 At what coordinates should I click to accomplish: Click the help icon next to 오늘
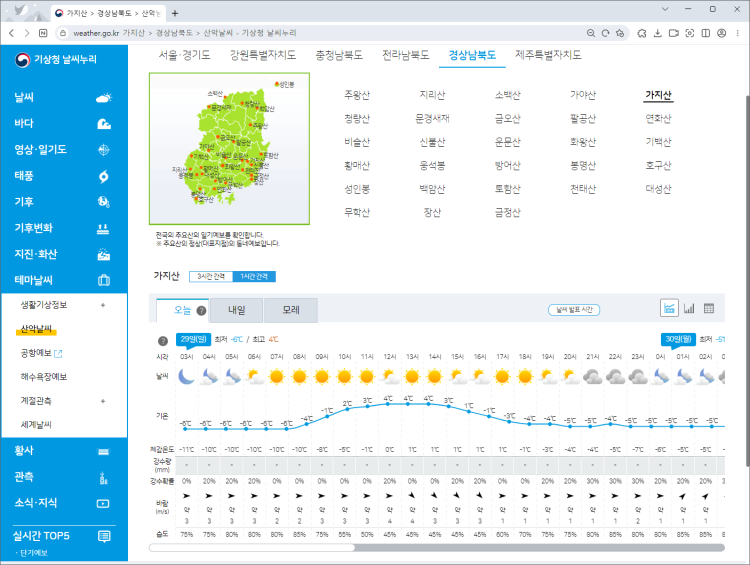(x=201, y=310)
